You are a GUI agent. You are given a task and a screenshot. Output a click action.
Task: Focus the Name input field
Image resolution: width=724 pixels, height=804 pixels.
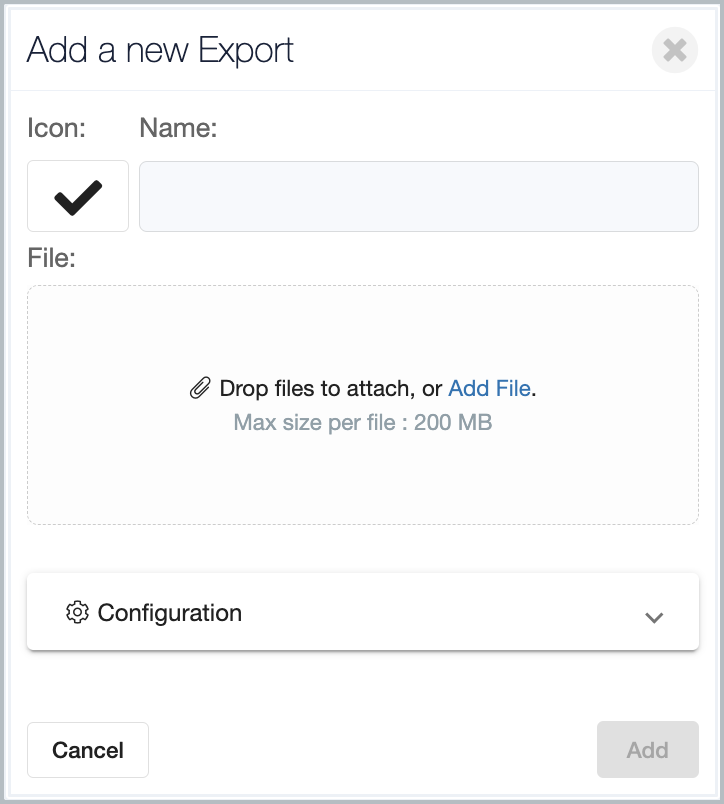(x=418, y=196)
